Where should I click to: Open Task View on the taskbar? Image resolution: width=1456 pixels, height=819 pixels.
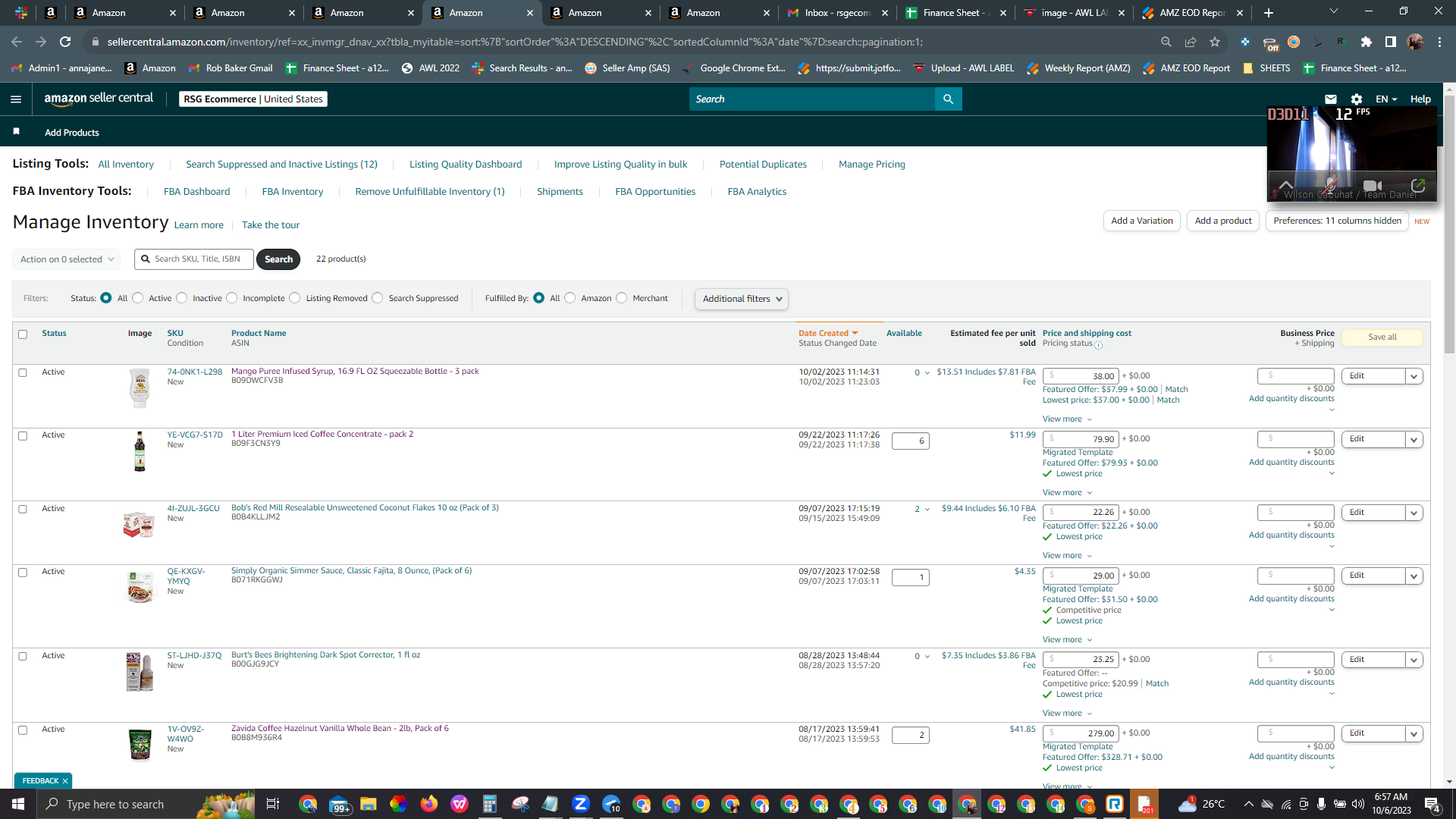click(x=273, y=804)
